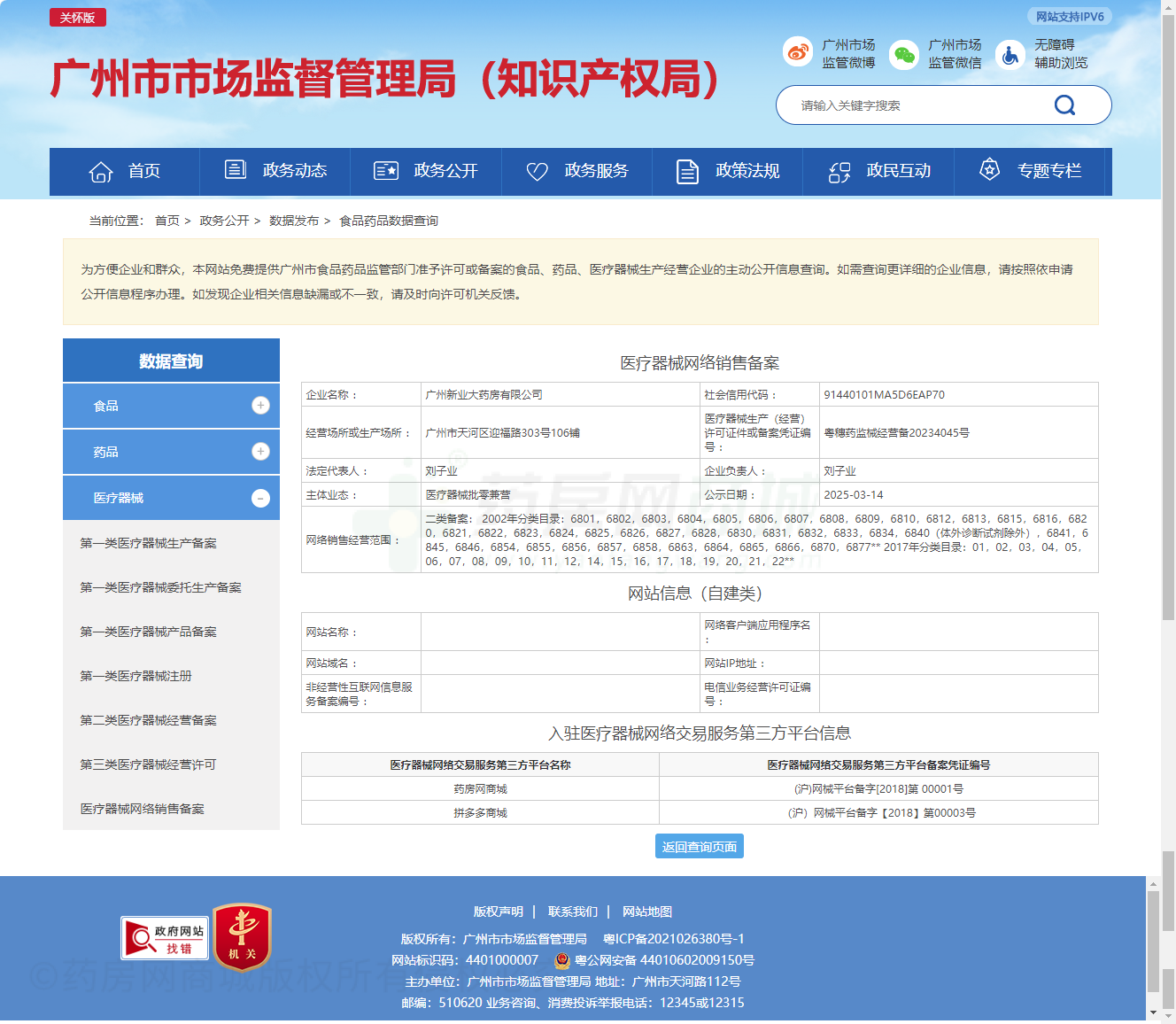
Task: Click the search magnifier icon
Action: click(1064, 105)
